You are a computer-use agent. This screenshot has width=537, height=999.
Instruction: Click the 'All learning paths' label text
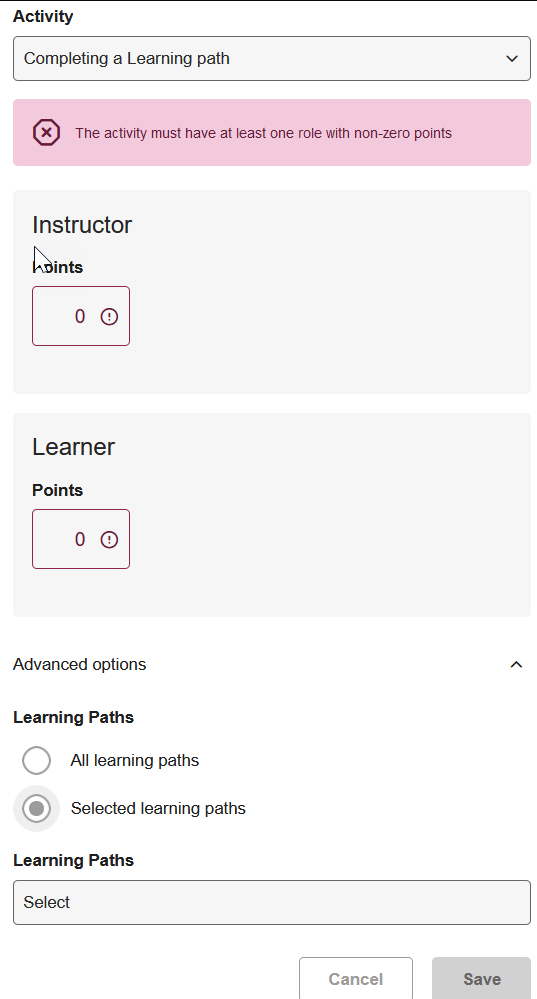coord(135,761)
